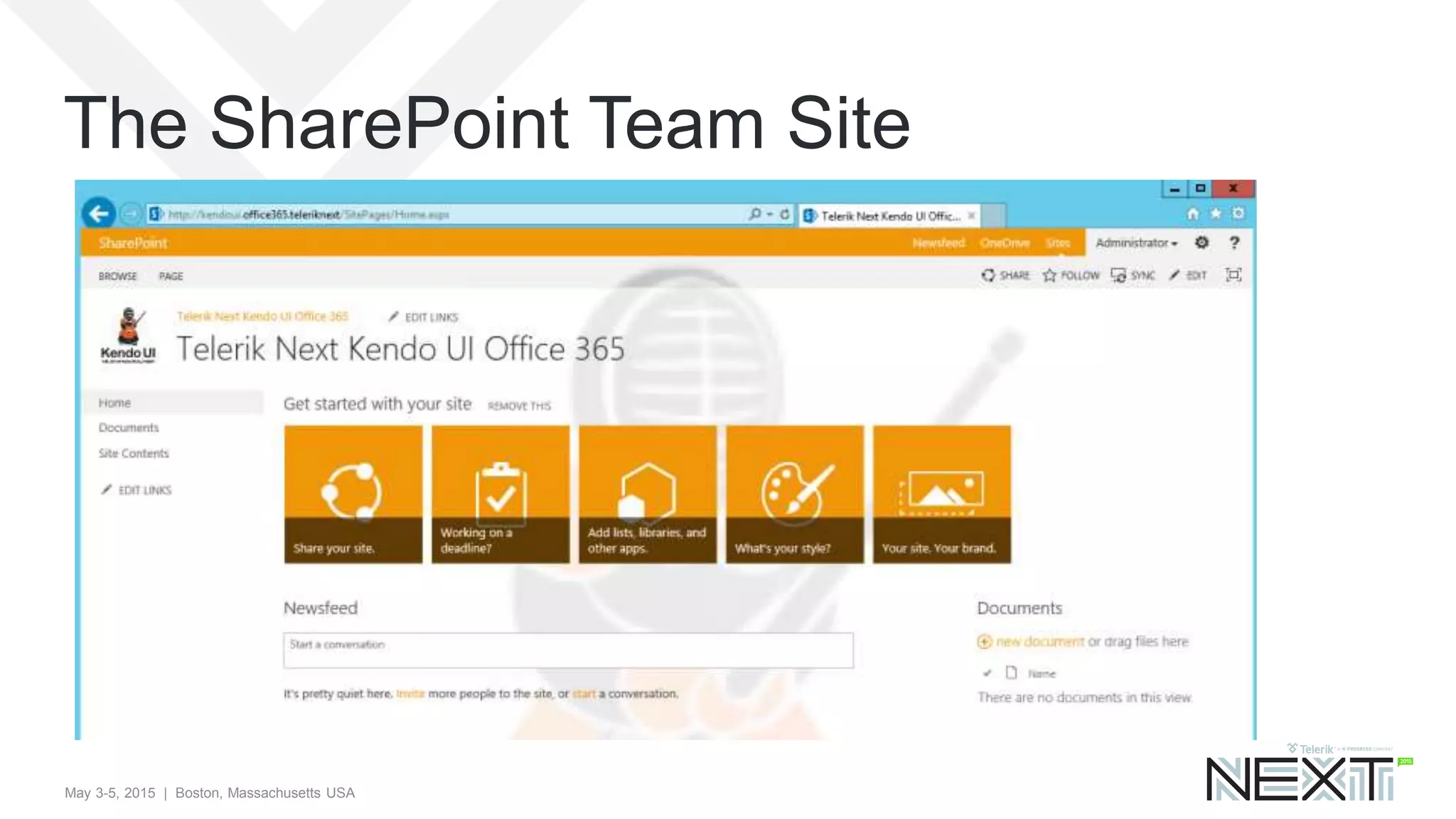
Task: Open Documents in the left navigation
Action: pyautogui.click(x=129, y=427)
